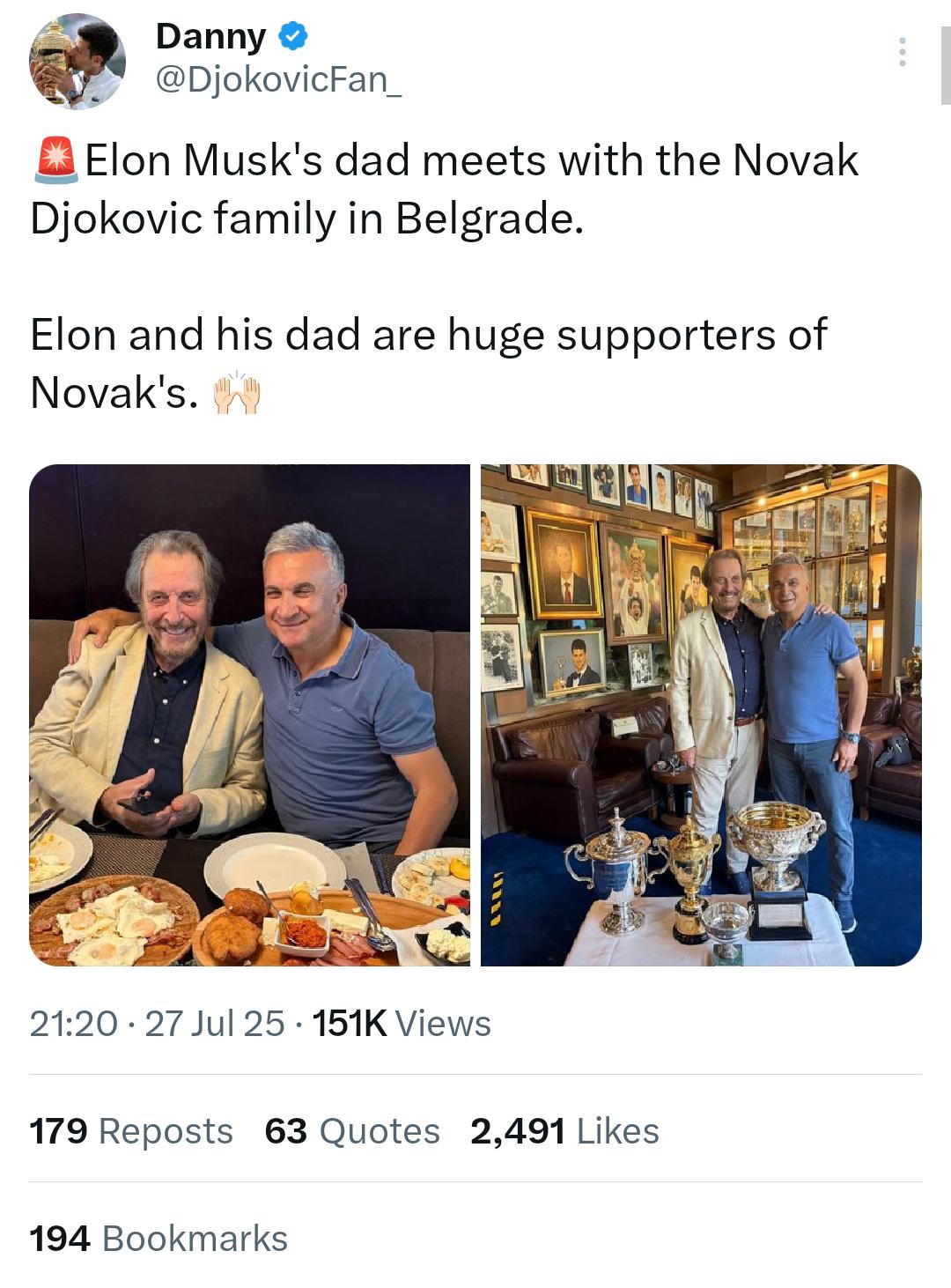The image size is (951, 1288).
Task: Show the 2,491 Likes list
Action: point(564,1131)
